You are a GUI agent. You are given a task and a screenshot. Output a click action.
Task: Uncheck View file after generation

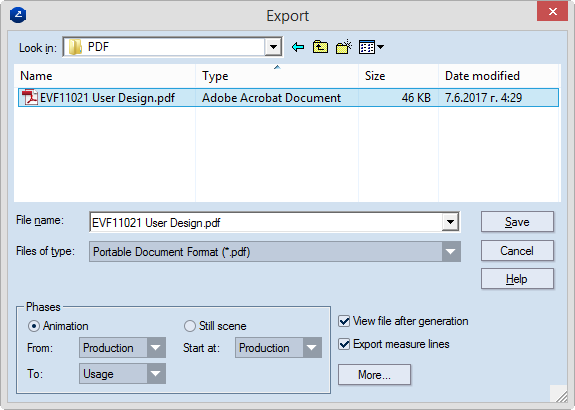click(x=344, y=321)
